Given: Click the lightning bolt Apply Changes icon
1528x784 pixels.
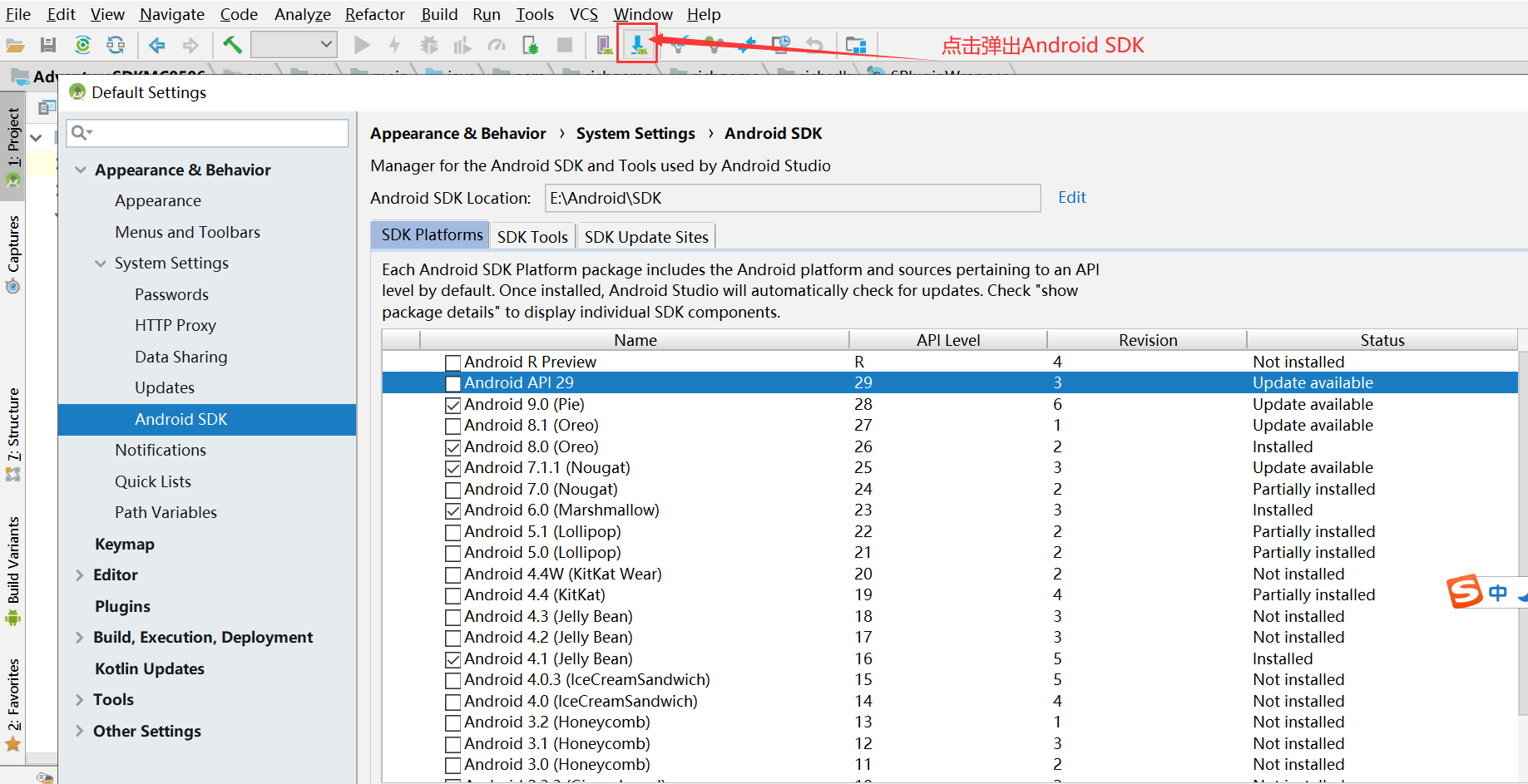Looking at the screenshot, I should click(x=395, y=45).
